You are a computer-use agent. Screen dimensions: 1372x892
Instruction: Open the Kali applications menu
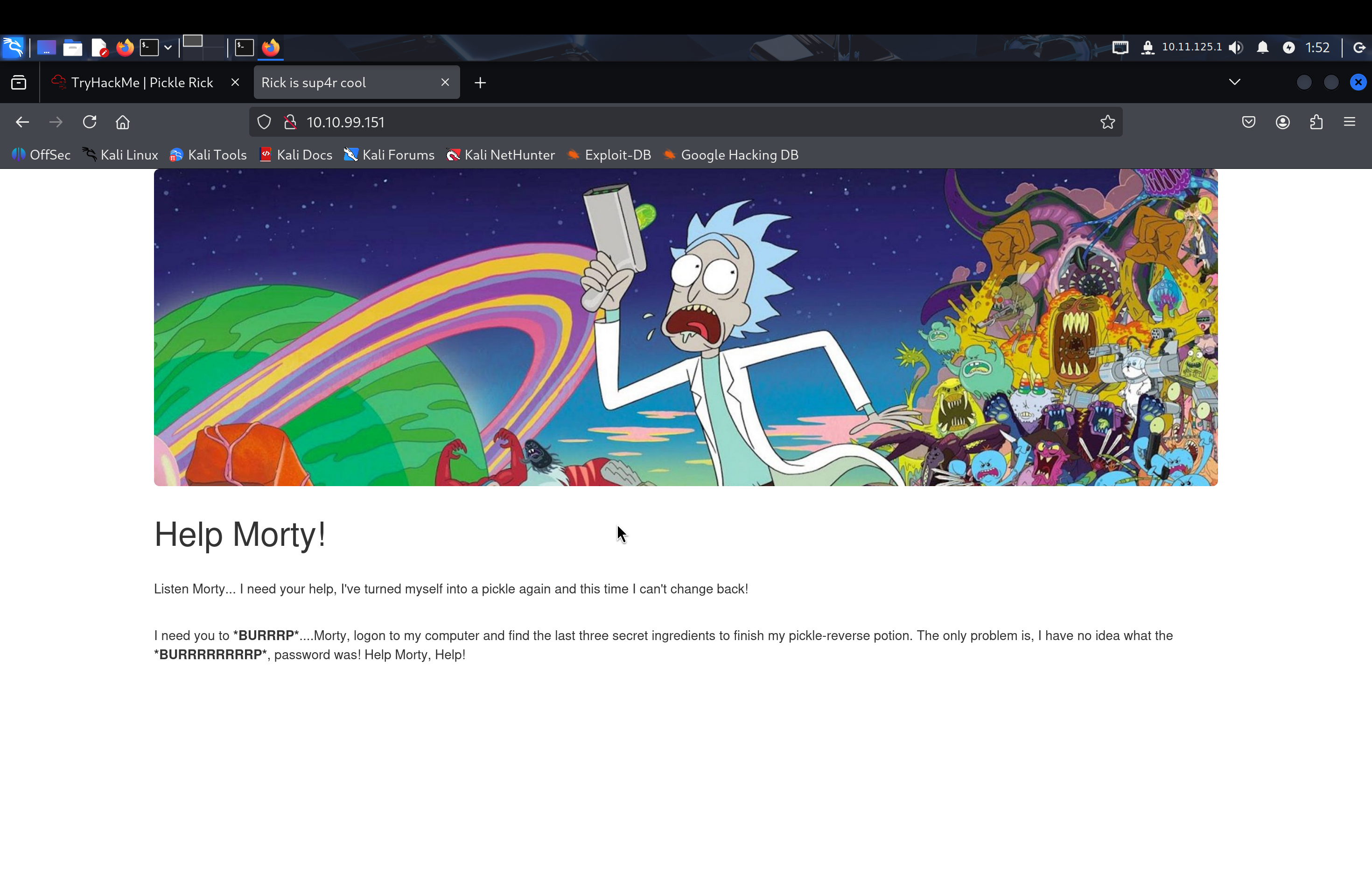13,47
